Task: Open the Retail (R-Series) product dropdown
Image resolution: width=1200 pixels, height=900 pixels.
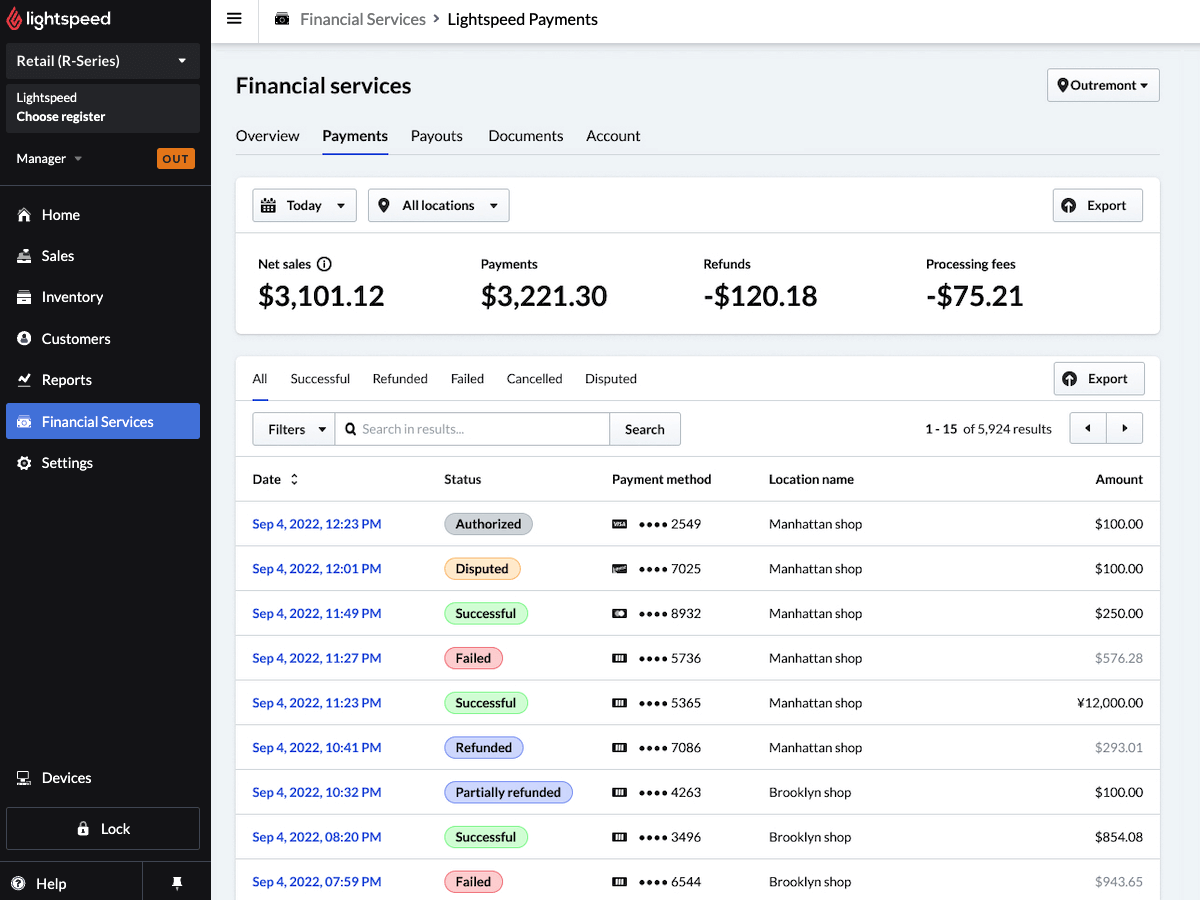Action: pyautogui.click(x=103, y=61)
